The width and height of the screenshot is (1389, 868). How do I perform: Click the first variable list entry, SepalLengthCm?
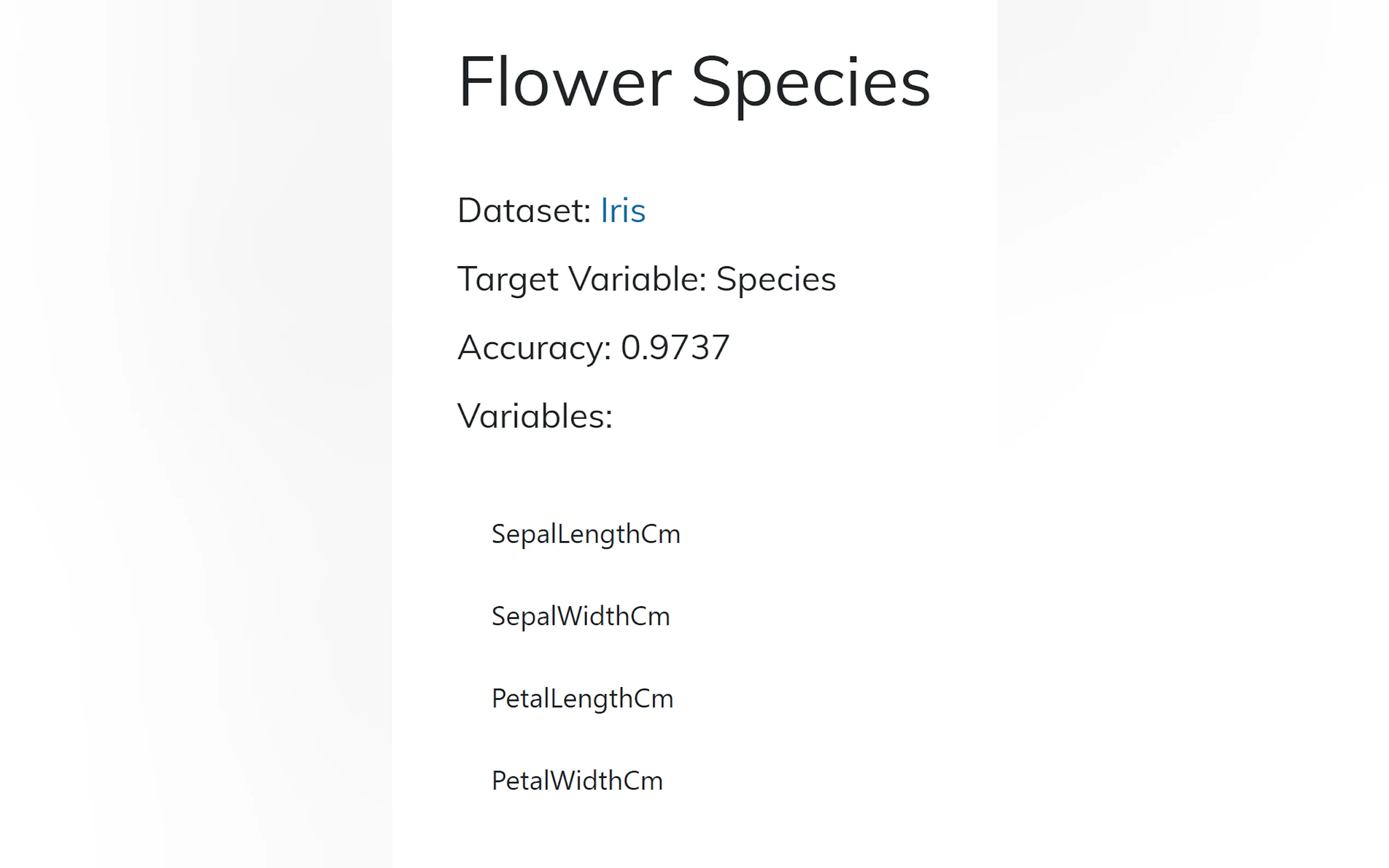pyautogui.click(x=586, y=535)
